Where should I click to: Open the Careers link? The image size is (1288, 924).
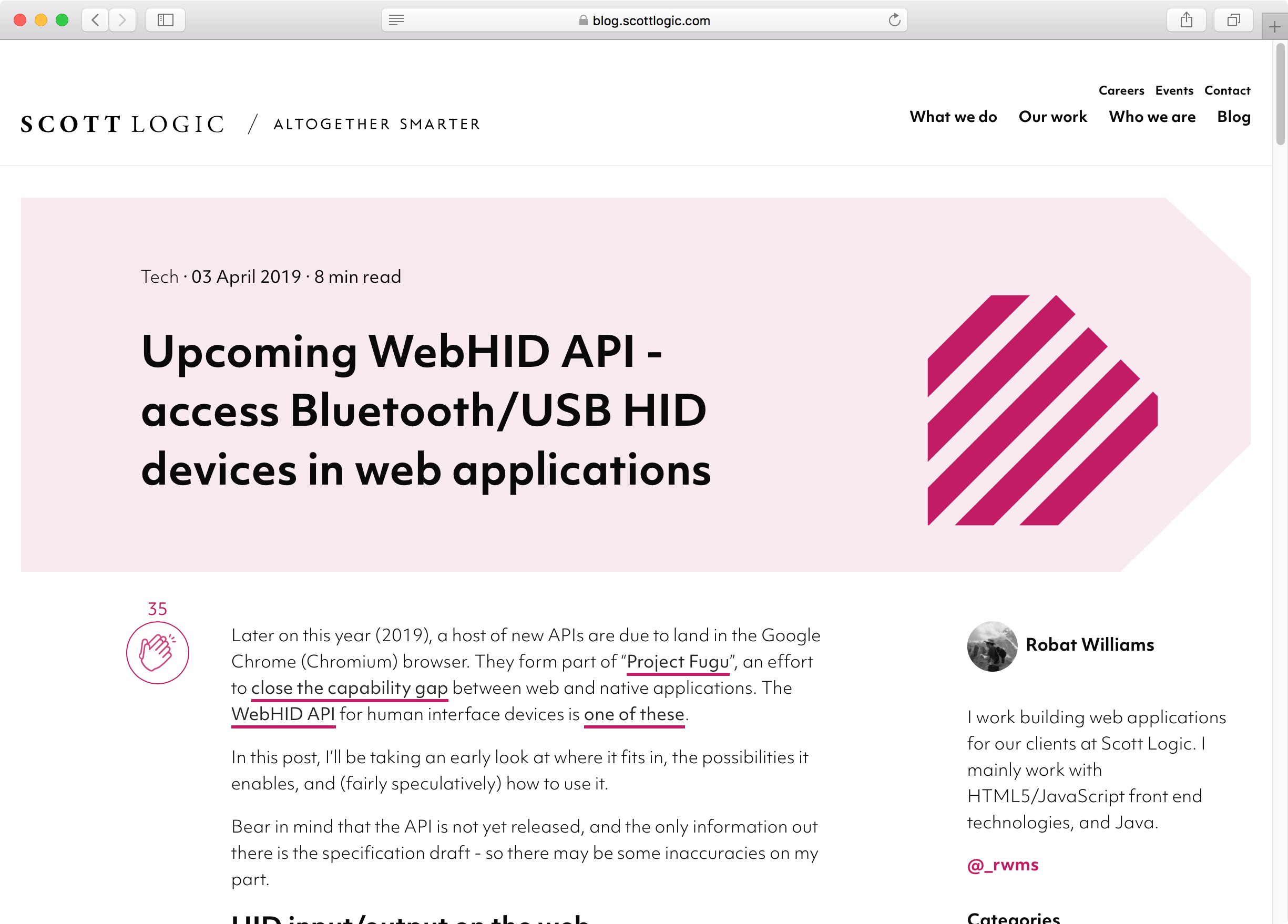point(1121,91)
